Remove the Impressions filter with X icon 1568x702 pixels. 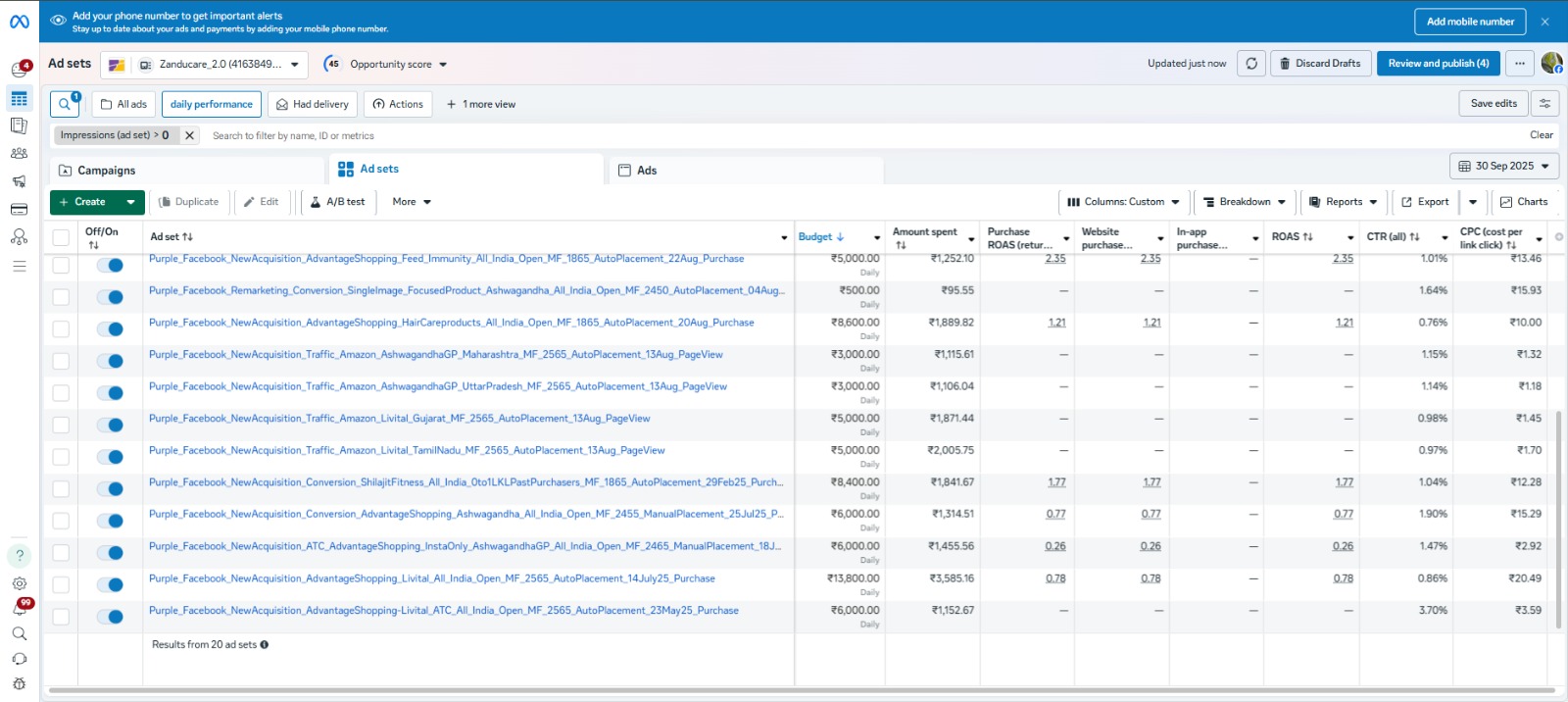tap(190, 136)
